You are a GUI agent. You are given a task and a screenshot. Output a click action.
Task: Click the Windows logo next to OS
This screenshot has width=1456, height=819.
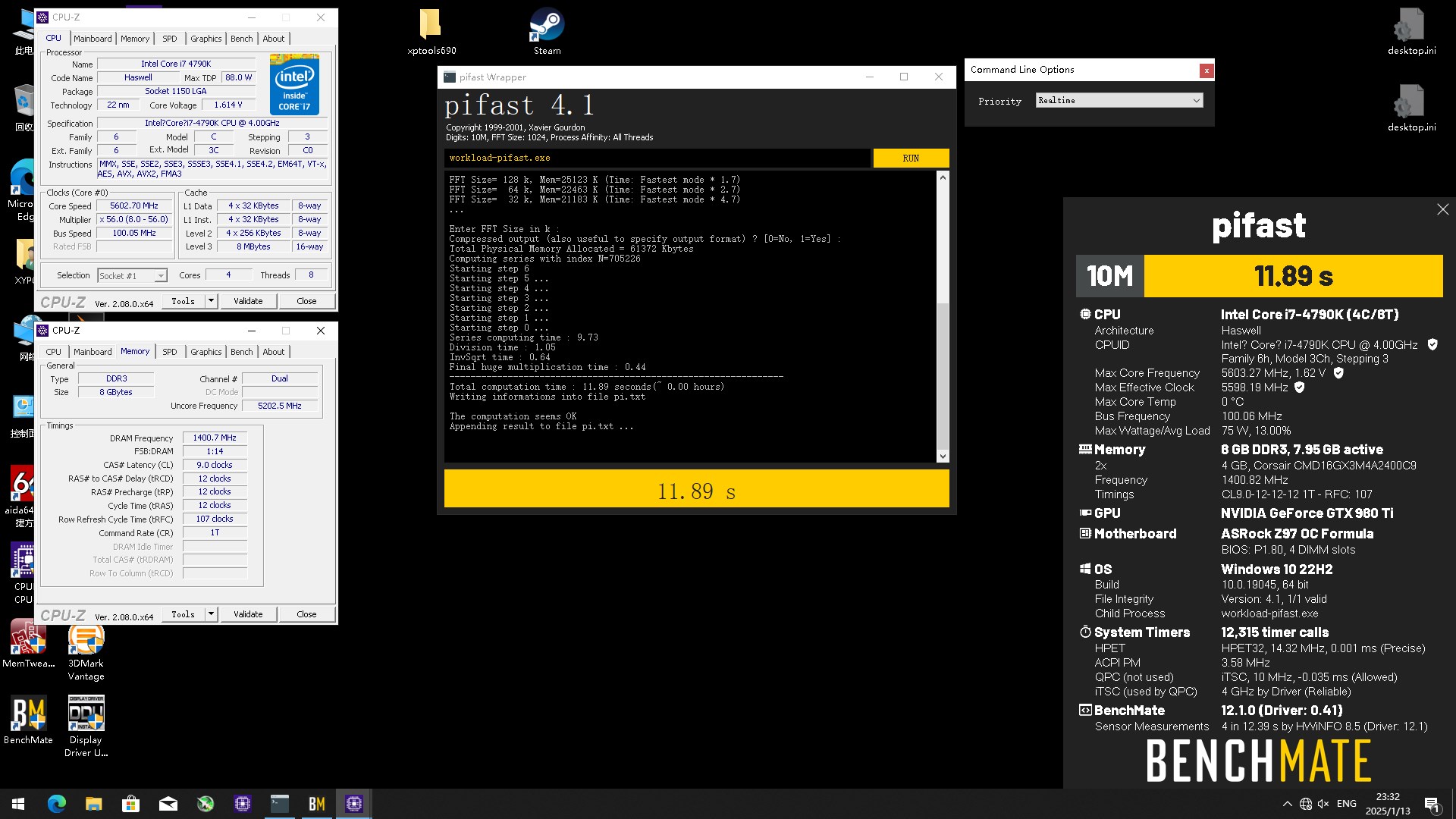tap(1085, 569)
